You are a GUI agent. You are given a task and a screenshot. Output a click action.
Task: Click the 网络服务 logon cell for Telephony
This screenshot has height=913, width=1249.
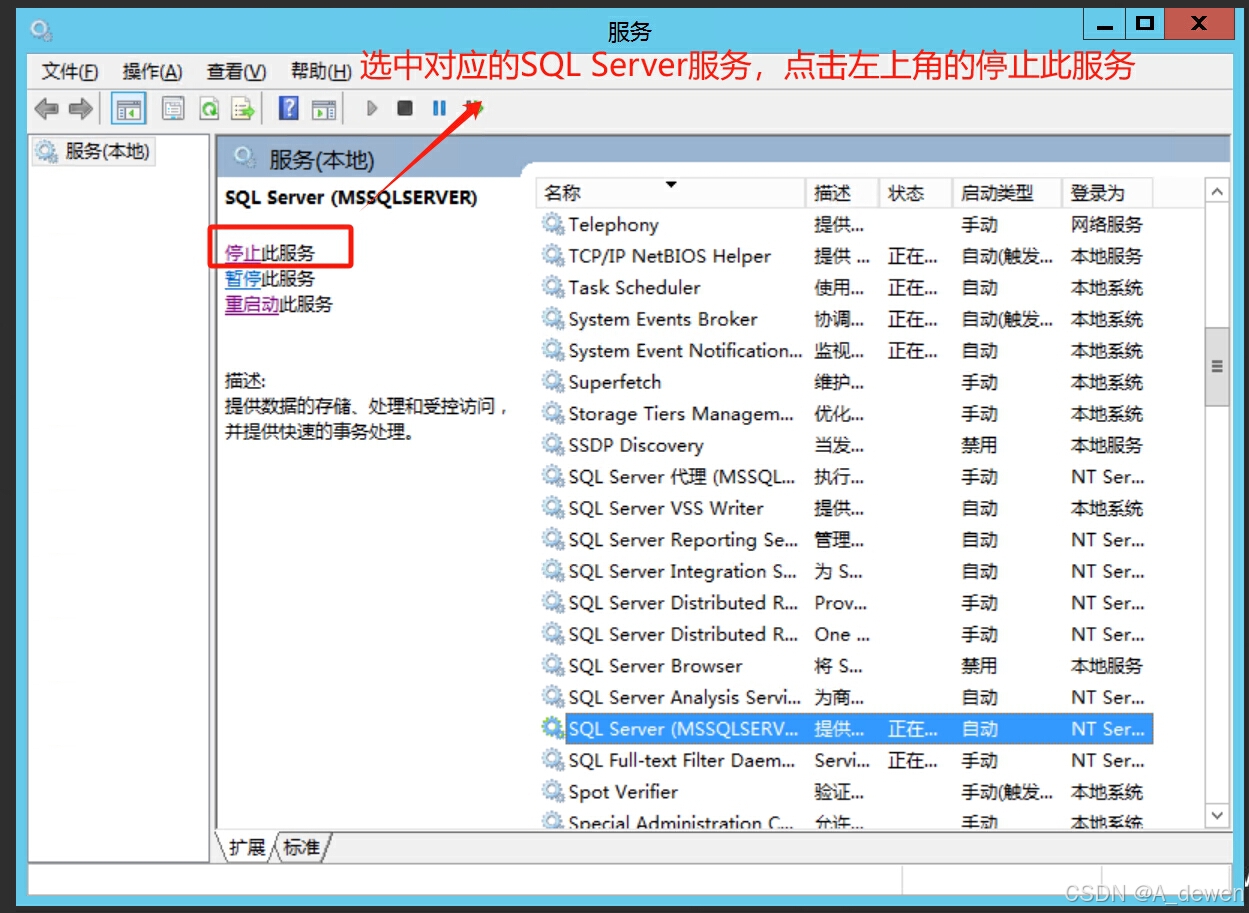pyautogui.click(x=1106, y=224)
